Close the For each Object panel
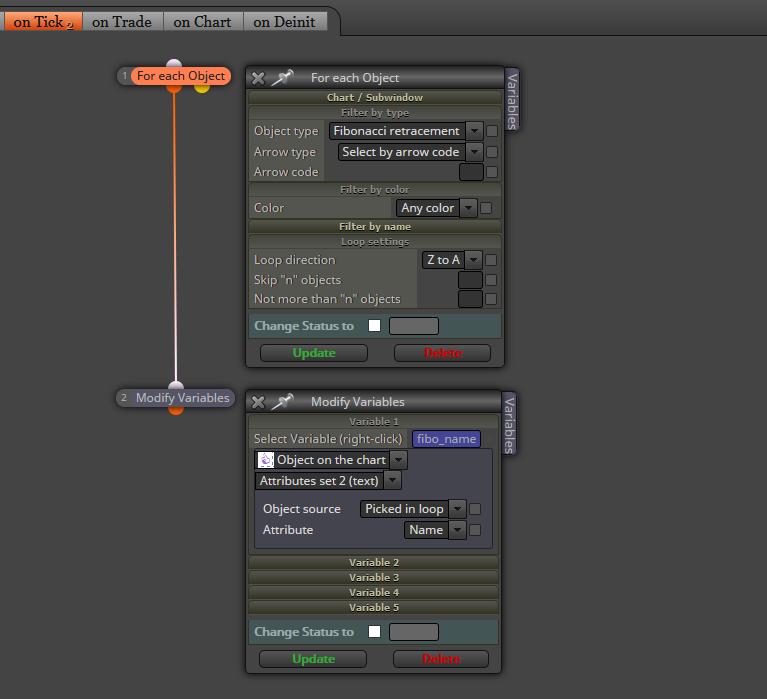Screen dimensions: 767x699 [x=258, y=78]
